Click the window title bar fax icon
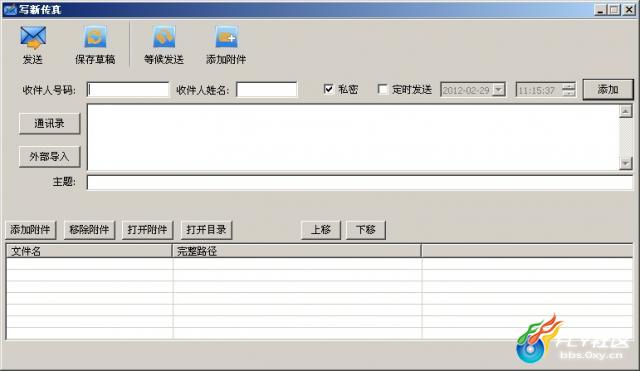Screen dimensions: 640x371 click(9, 9)
